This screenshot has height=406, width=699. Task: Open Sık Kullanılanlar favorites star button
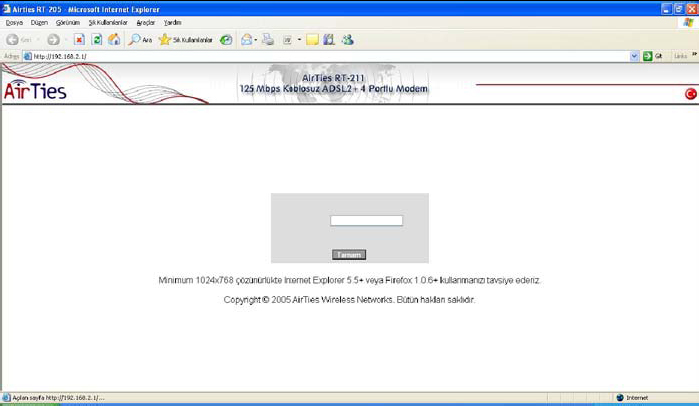[x=185, y=40]
